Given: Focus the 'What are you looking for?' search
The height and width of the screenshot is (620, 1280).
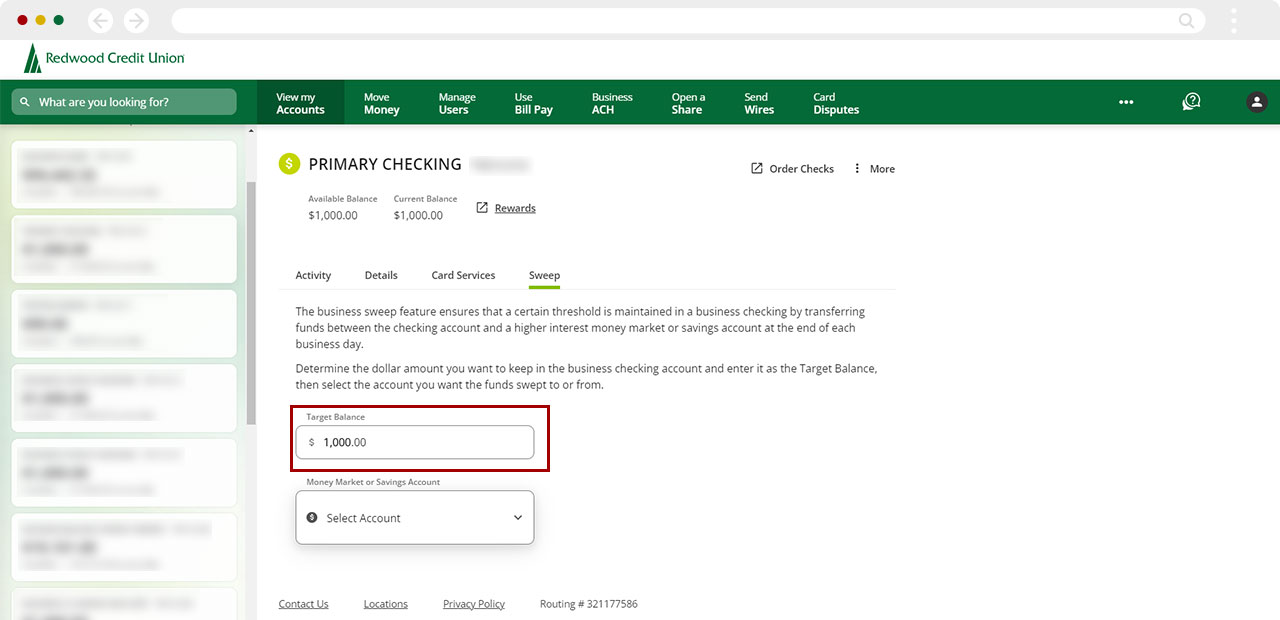Looking at the screenshot, I should (x=124, y=102).
